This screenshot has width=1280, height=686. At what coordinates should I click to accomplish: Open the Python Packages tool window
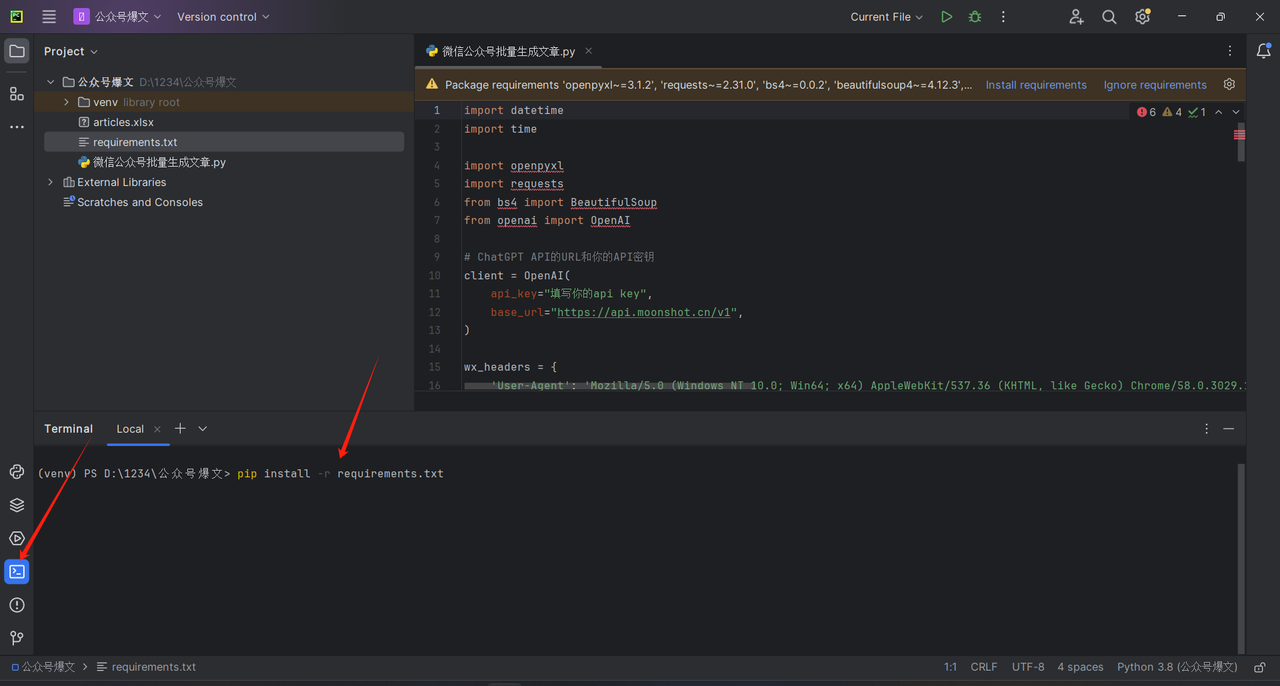point(17,505)
